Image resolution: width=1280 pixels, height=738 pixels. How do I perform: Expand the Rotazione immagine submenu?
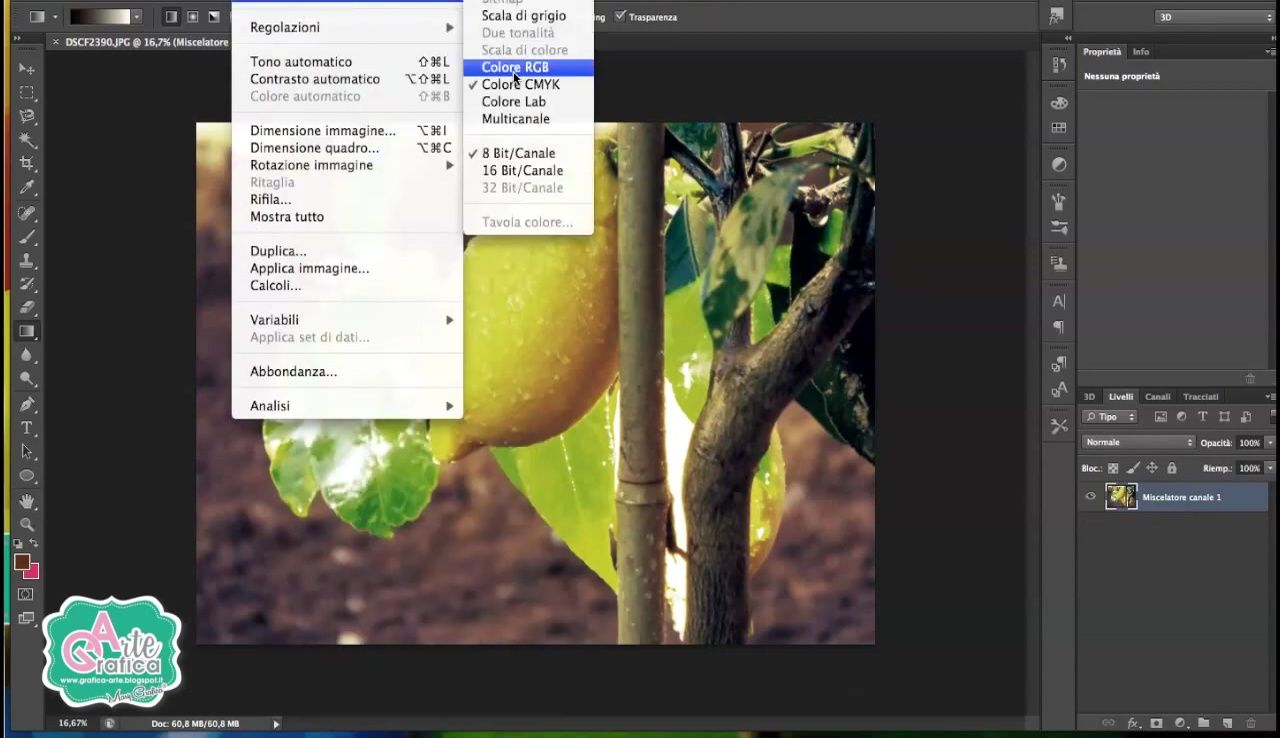coord(347,165)
